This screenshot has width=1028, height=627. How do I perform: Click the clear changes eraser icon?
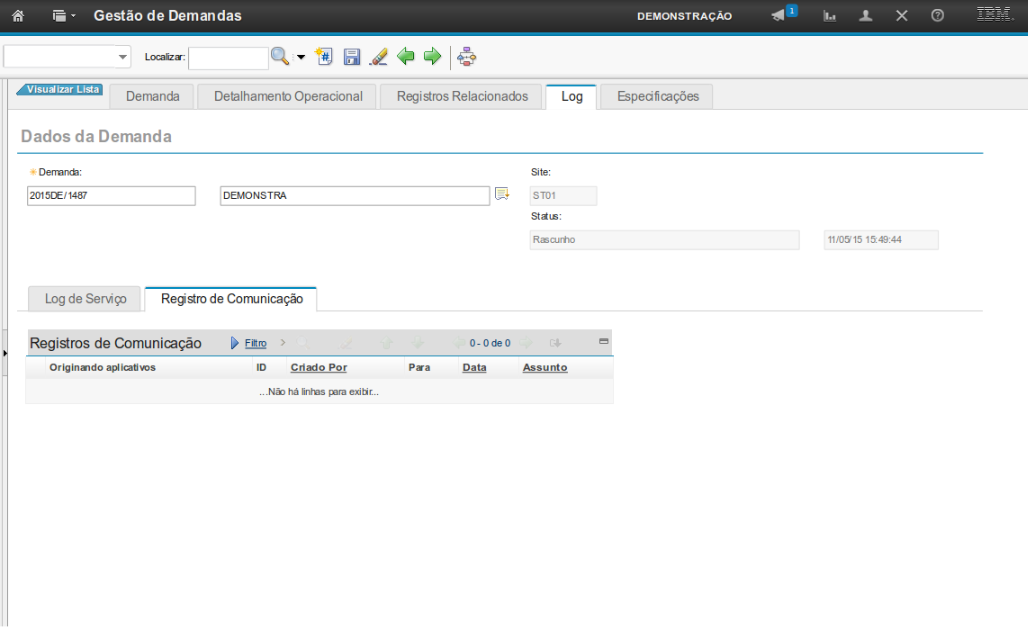tap(378, 57)
